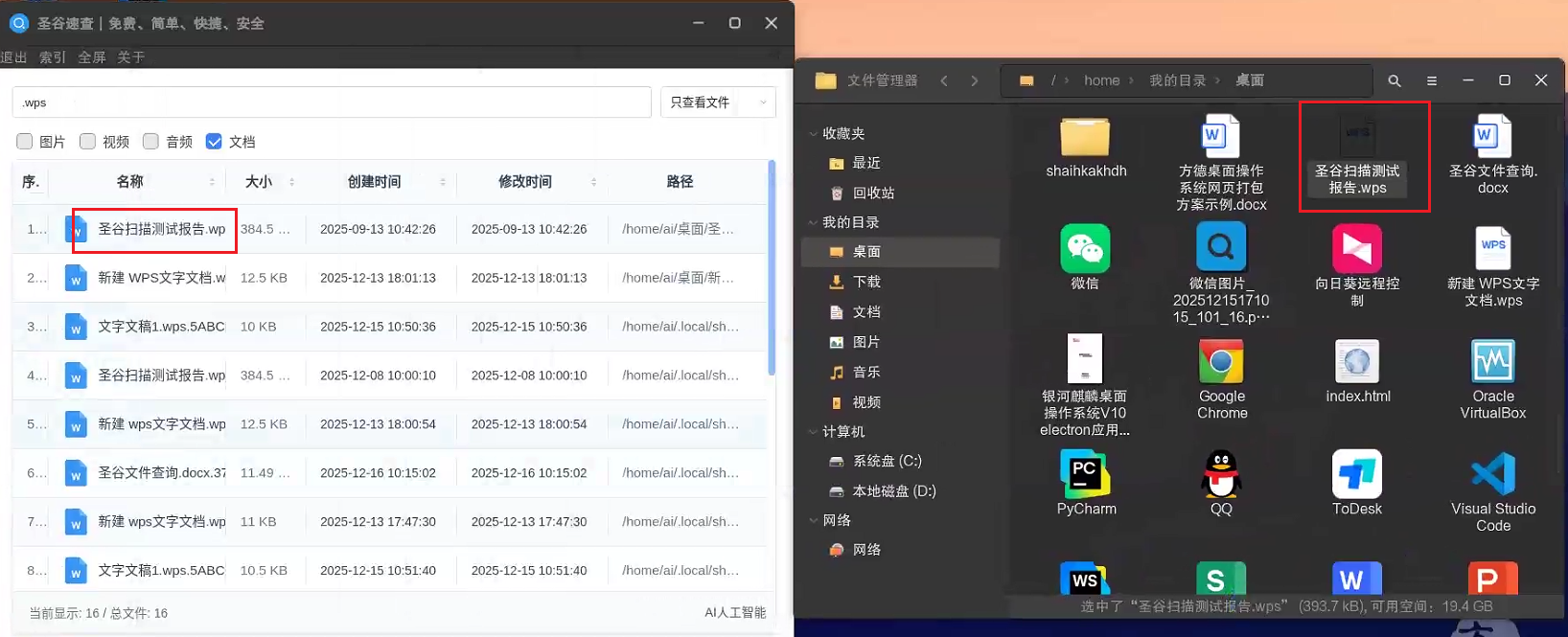Collapse the 收藏夹 section in sidebar
The width and height of the screenshot is (1568, 637).
tap(814, 134)
